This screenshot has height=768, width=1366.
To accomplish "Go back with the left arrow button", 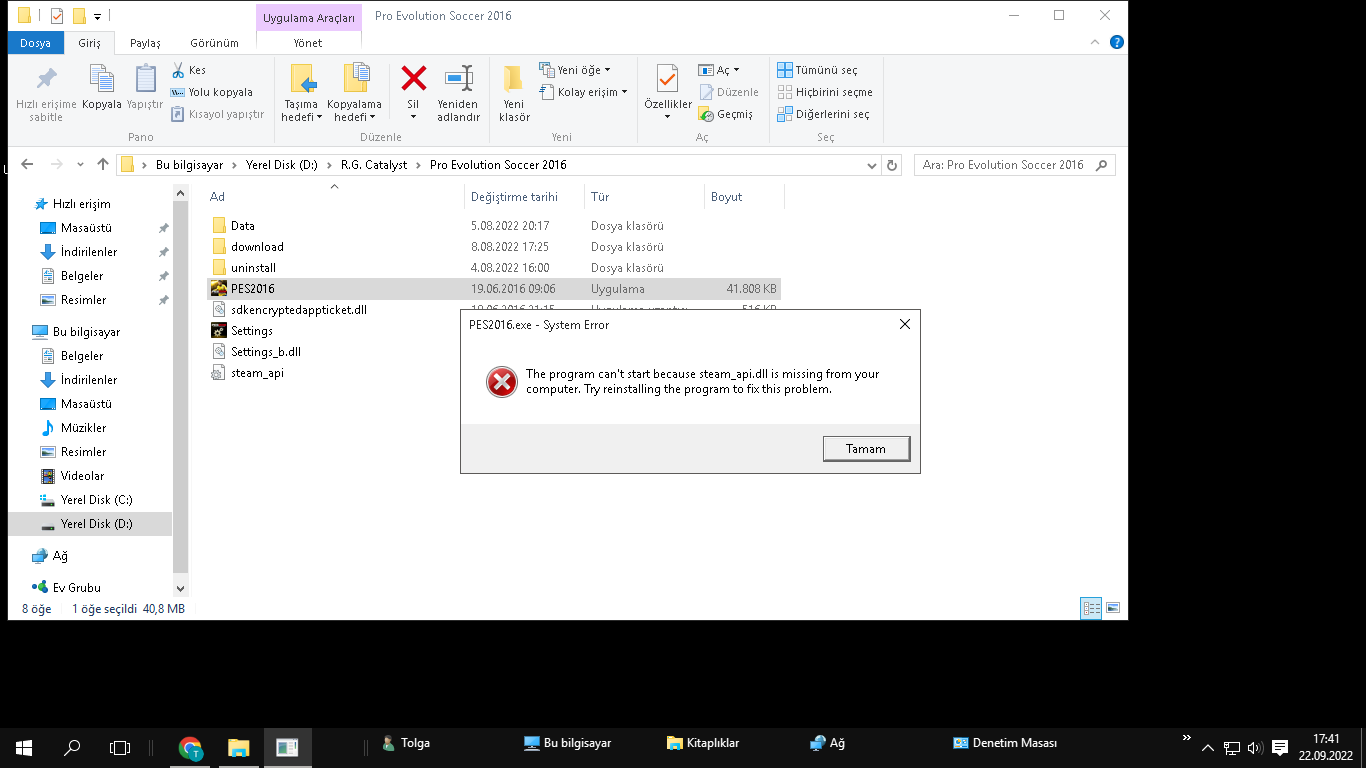I will pyautogui.click(x=27, y=165).
